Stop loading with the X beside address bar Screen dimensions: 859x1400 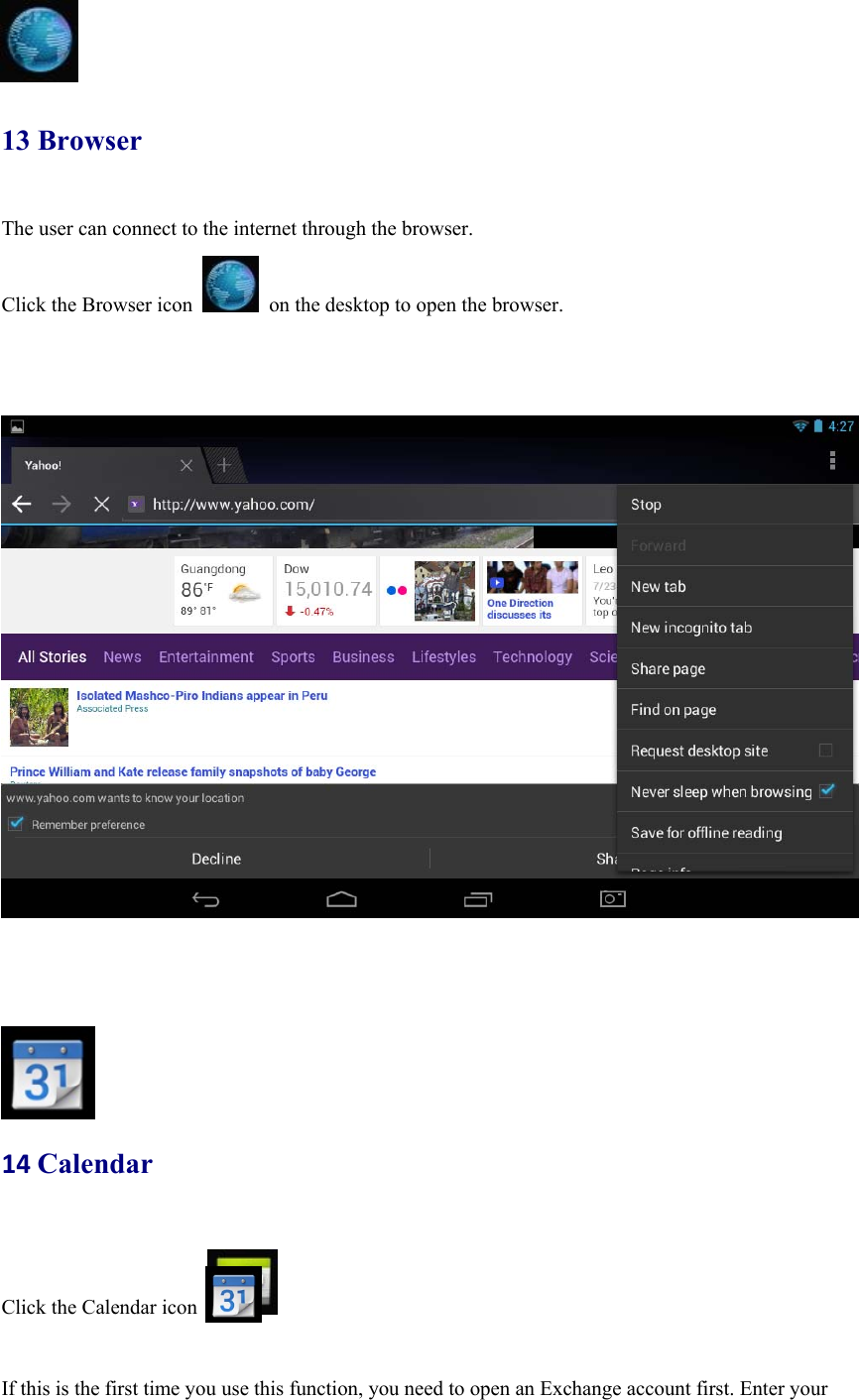tap(101, 504)
